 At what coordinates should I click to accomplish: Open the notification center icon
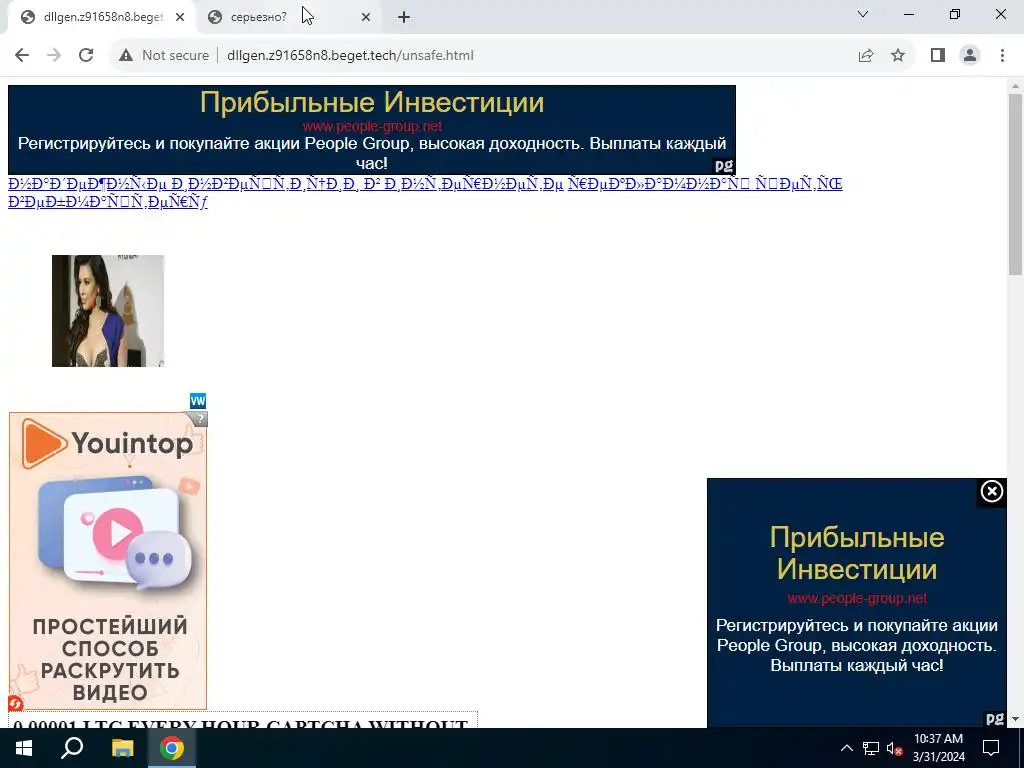991,748
